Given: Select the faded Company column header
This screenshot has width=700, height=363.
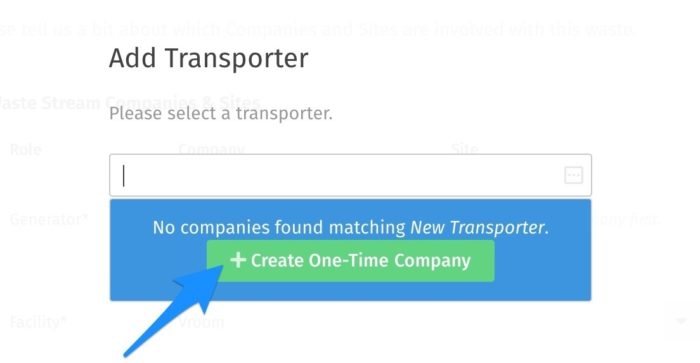Looking at the screenshot, I should pos(211,149).
